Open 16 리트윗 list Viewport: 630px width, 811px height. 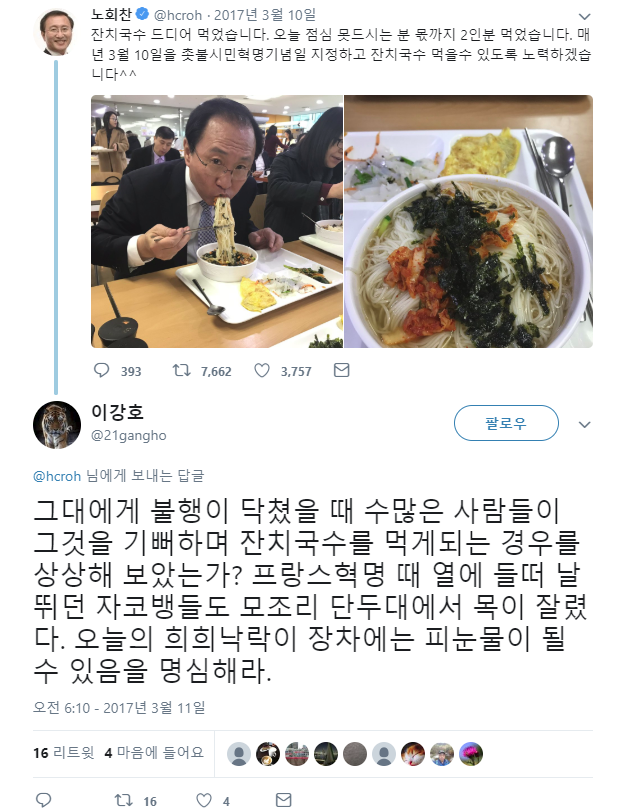(x=64, y=753)
